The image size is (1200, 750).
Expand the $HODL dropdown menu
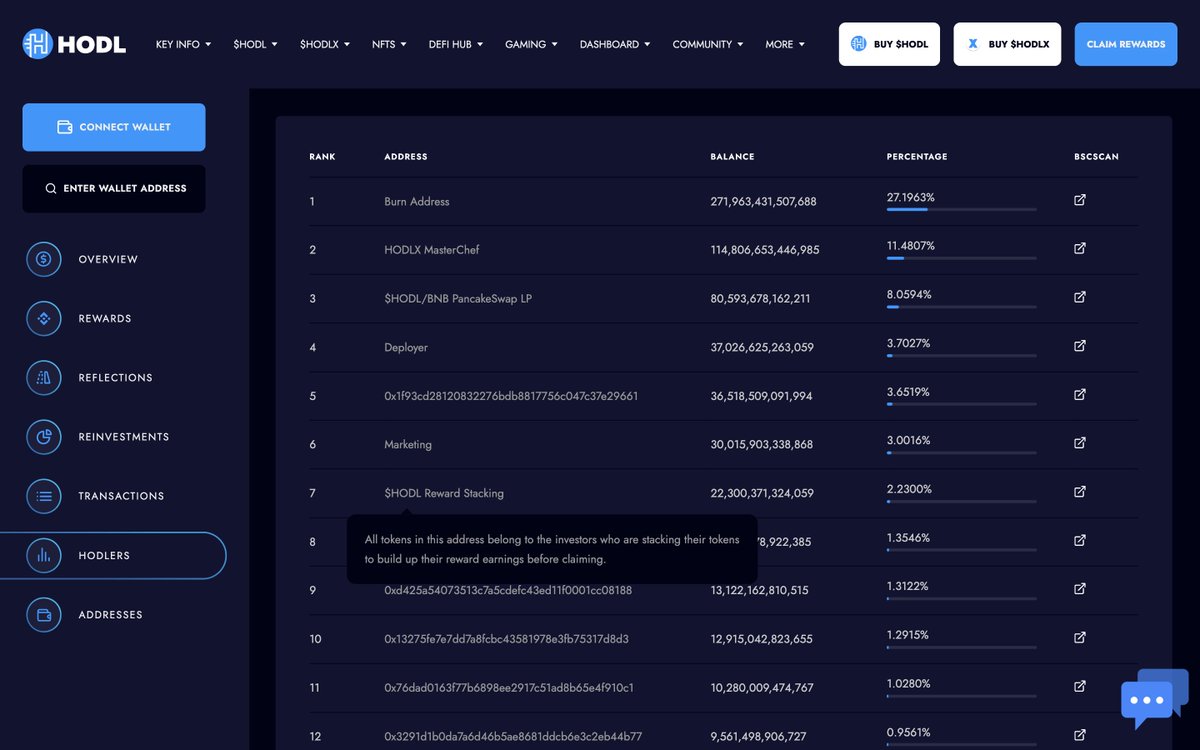pyautogui.click(x=255, y=44)
